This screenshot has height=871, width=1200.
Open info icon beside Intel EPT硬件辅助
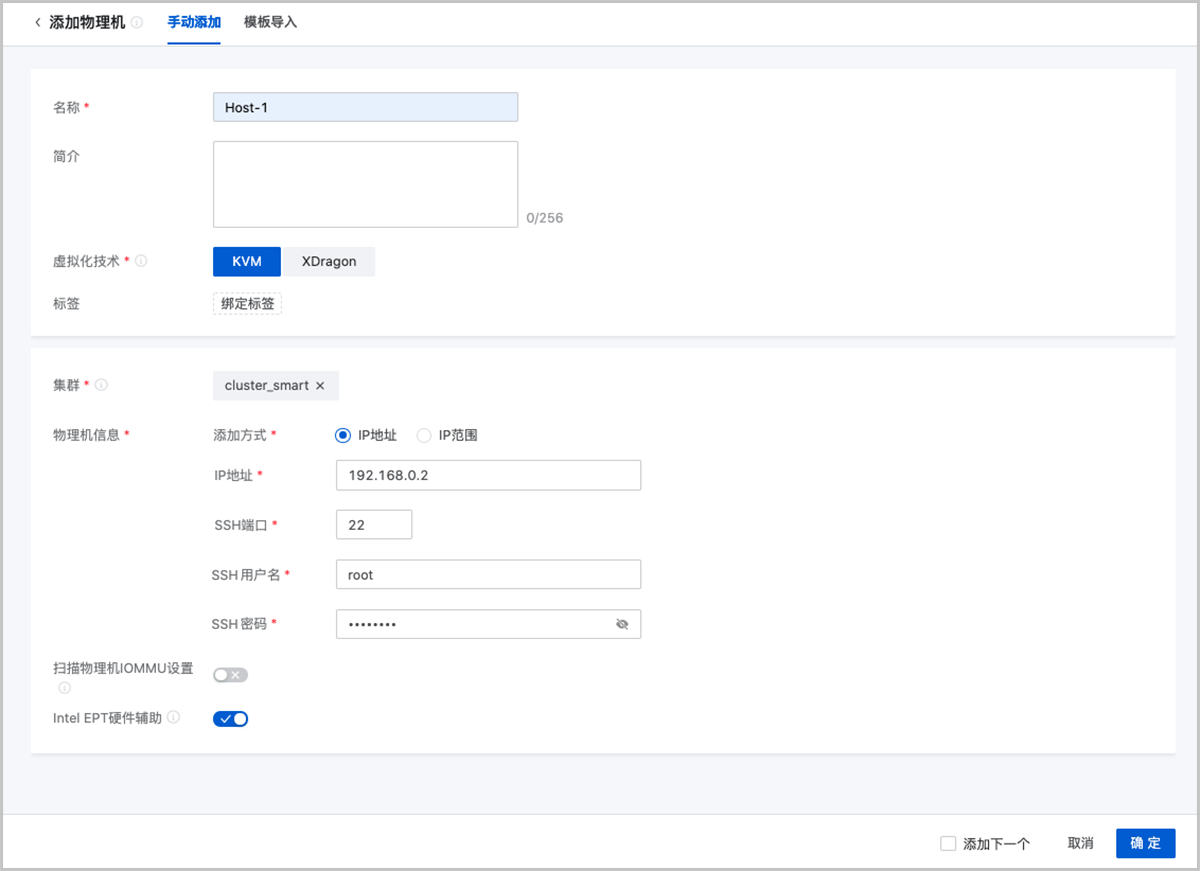pos(173,717)
